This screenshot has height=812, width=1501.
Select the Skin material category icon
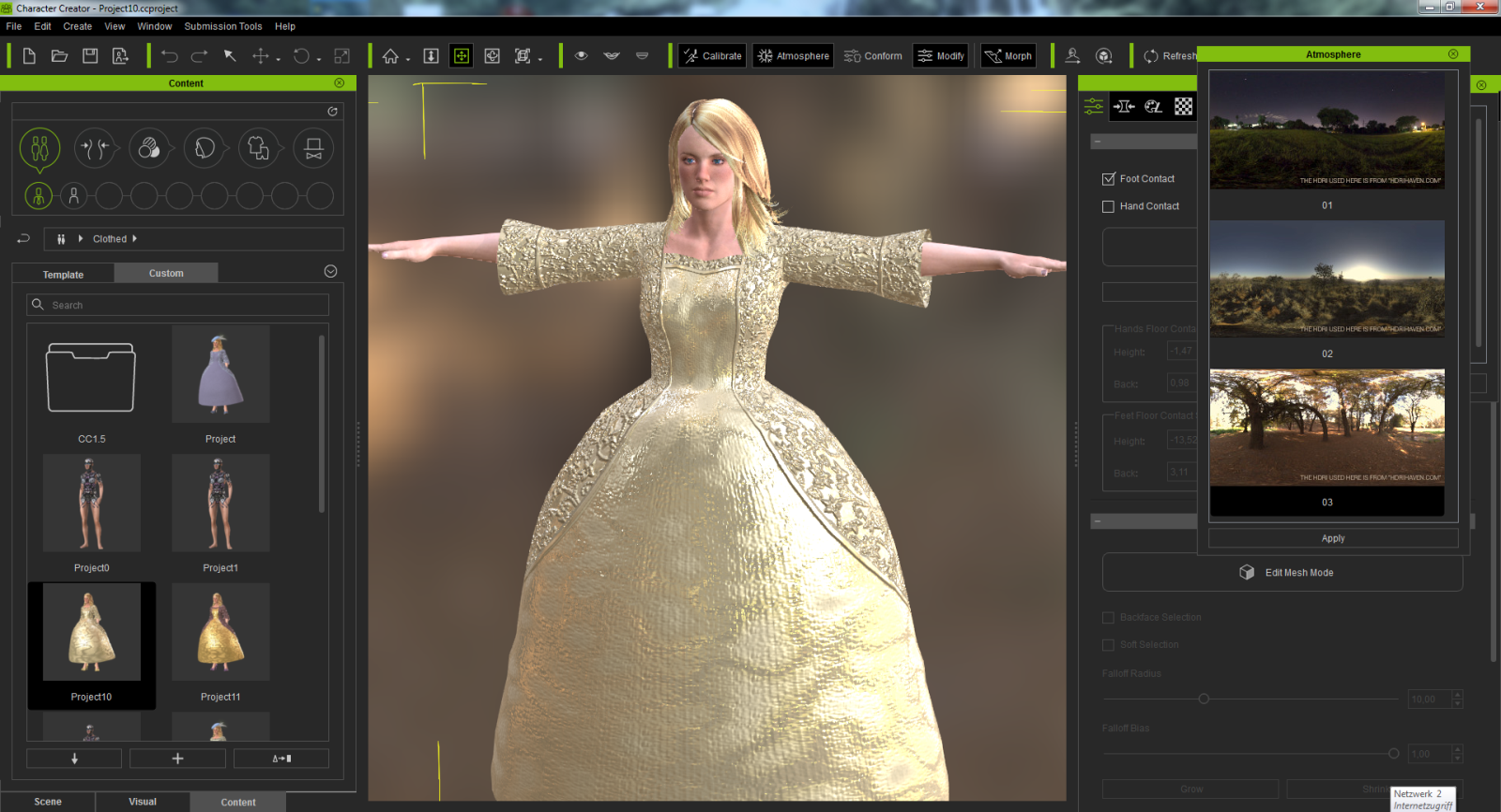point(149,148)
